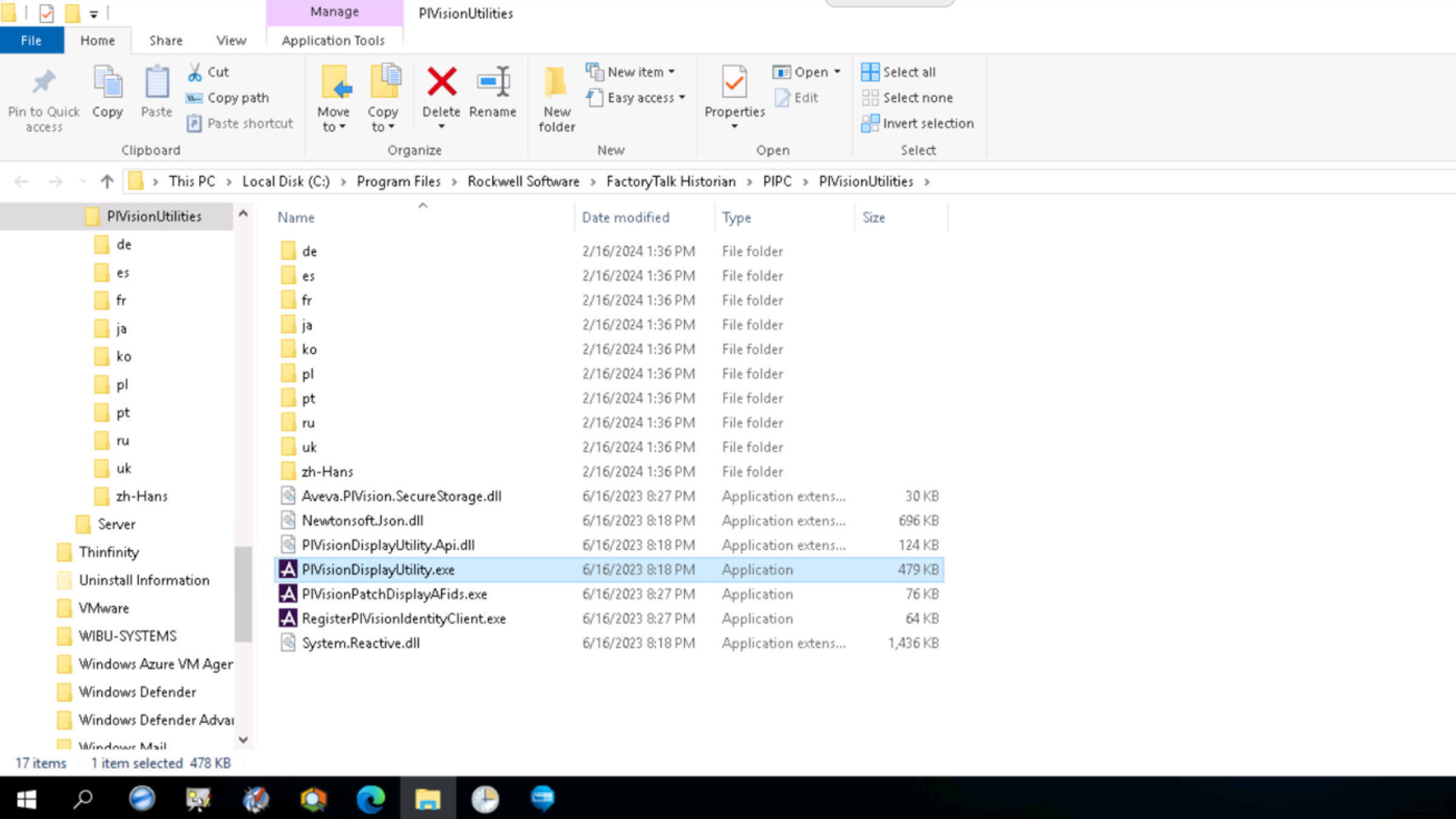
Task: Switch to the View ribbon tab
Action: click(231, 41)
